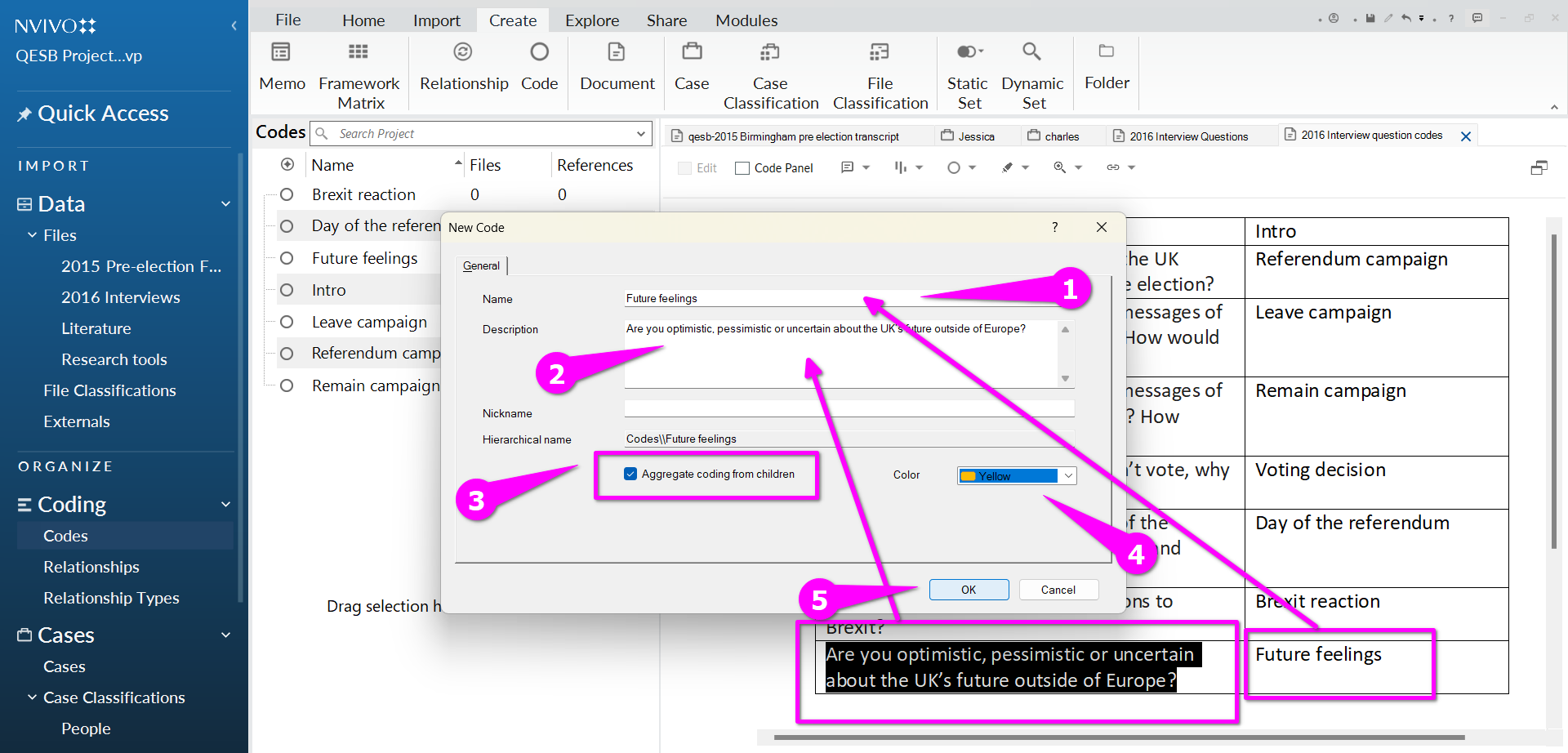
Task: Select the Case Classification icon
Action: 769,53
